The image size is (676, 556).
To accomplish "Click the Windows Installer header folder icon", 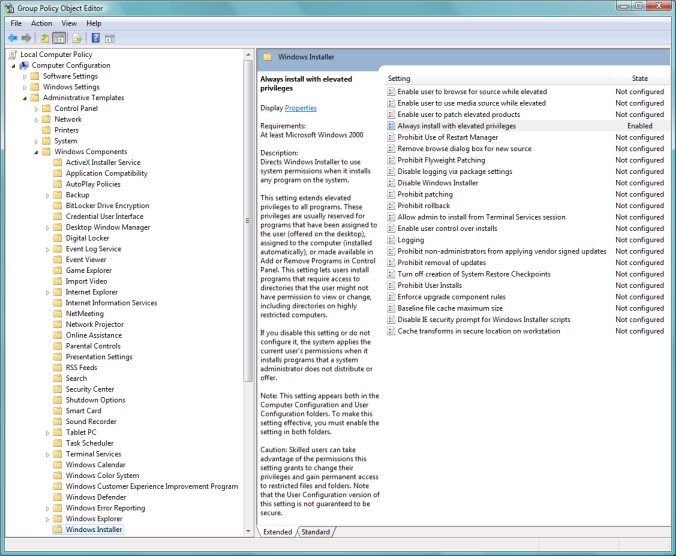I will point(267,57).
